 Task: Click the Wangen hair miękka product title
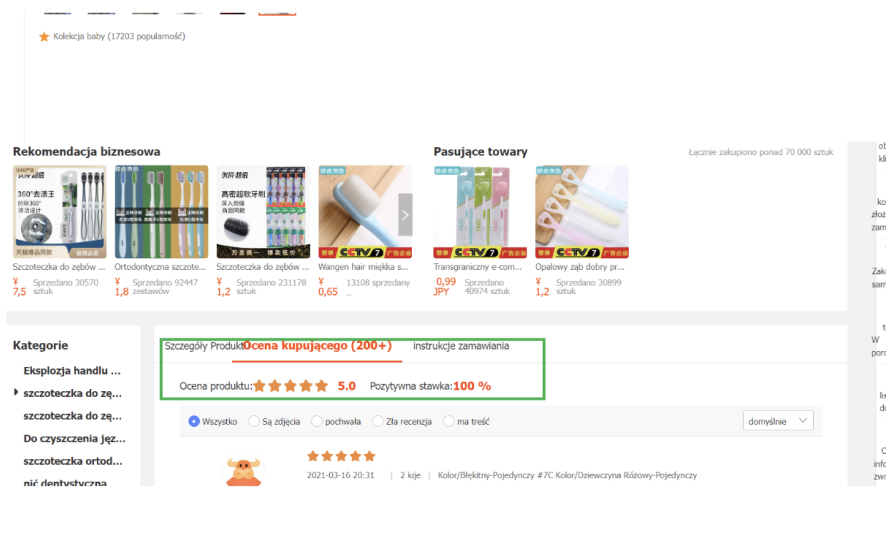(363, 267)
